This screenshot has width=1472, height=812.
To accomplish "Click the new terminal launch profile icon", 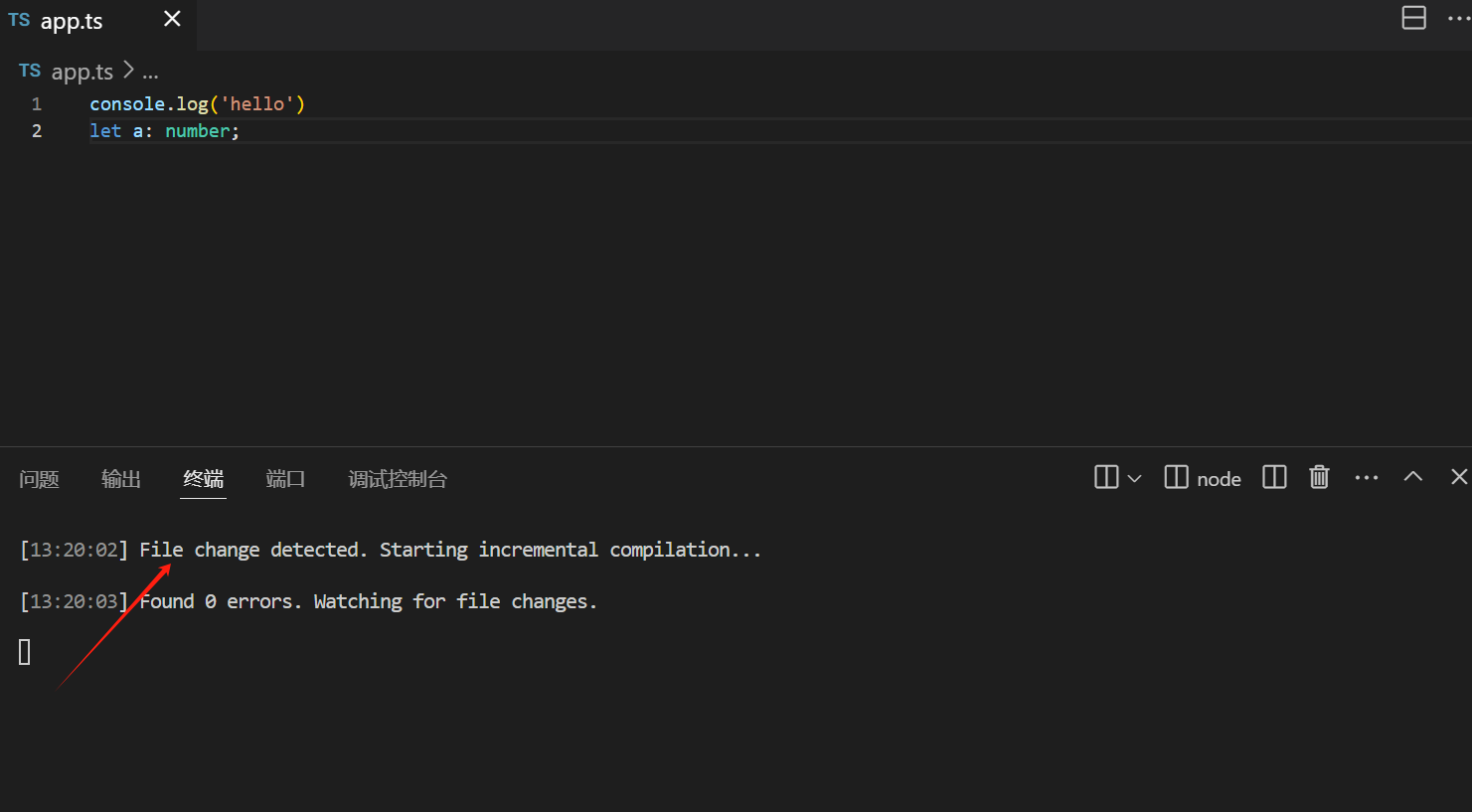I will point(1106,477).
